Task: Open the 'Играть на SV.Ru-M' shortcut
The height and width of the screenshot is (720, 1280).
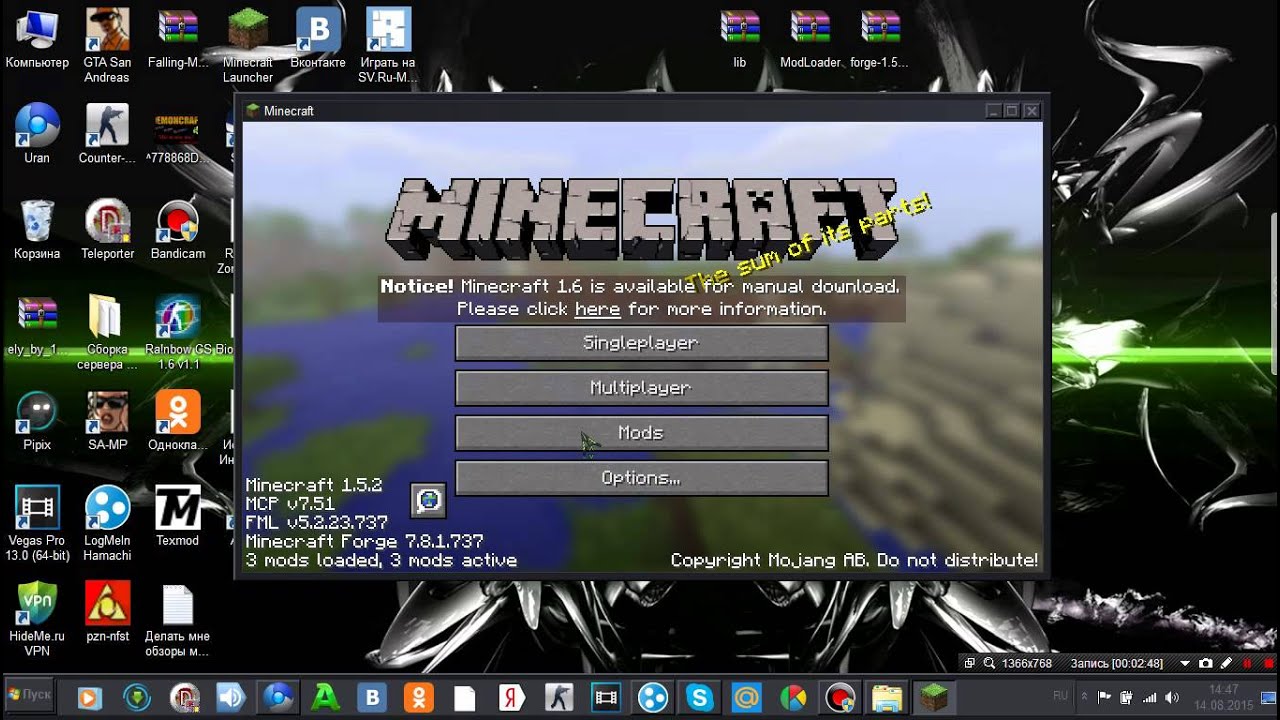Action: [x=388, y=46]
